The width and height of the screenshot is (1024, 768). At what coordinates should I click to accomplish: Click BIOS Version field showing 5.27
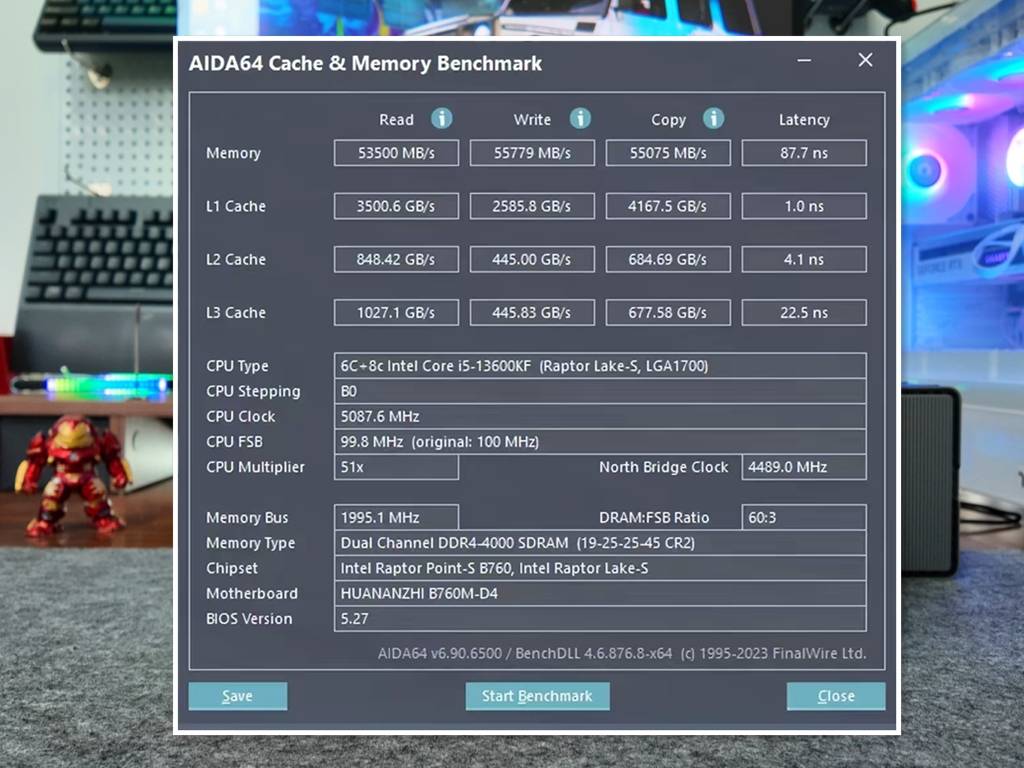600,618
